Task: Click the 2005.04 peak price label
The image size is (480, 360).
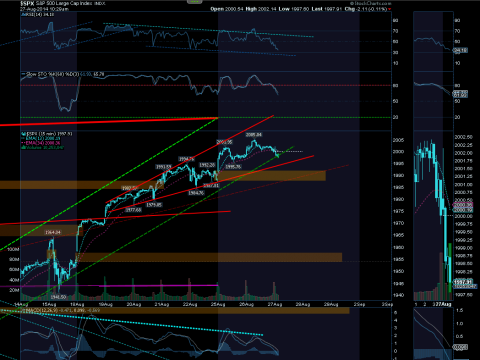Action: pos(254,135)
